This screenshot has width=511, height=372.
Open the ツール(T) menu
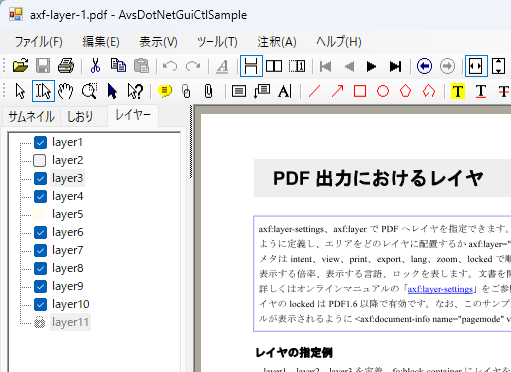[x=217, y=42]
